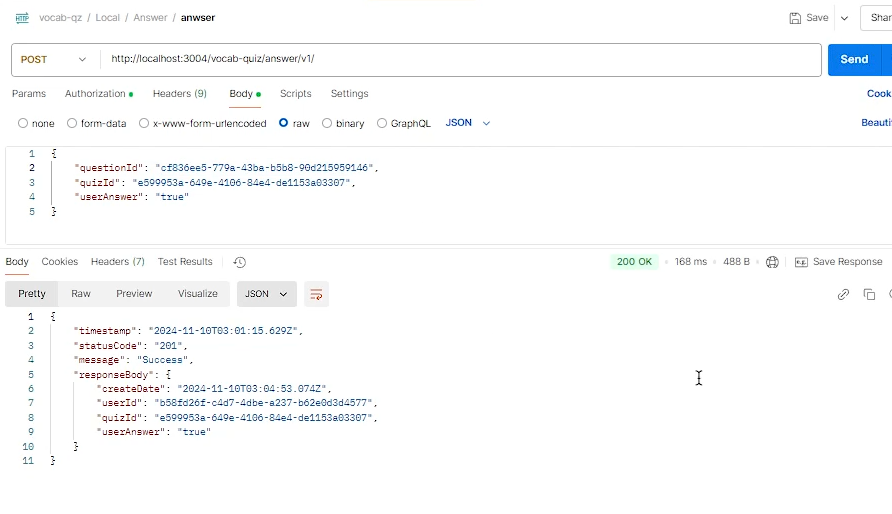Viewport: 892px width, 514px height.
Task: Expand the Save options arrow
Action: point(844,18)
